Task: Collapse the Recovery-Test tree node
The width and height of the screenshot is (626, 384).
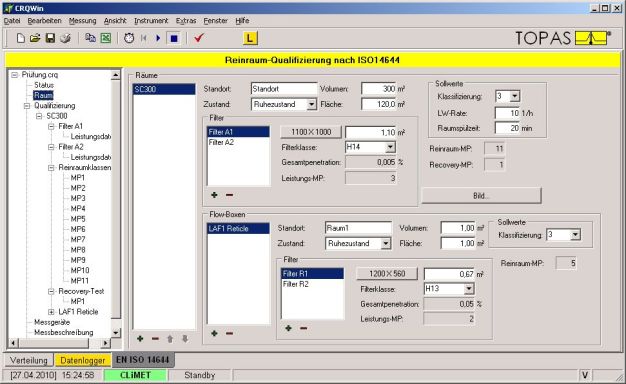Action: click(x=51, y=291)
